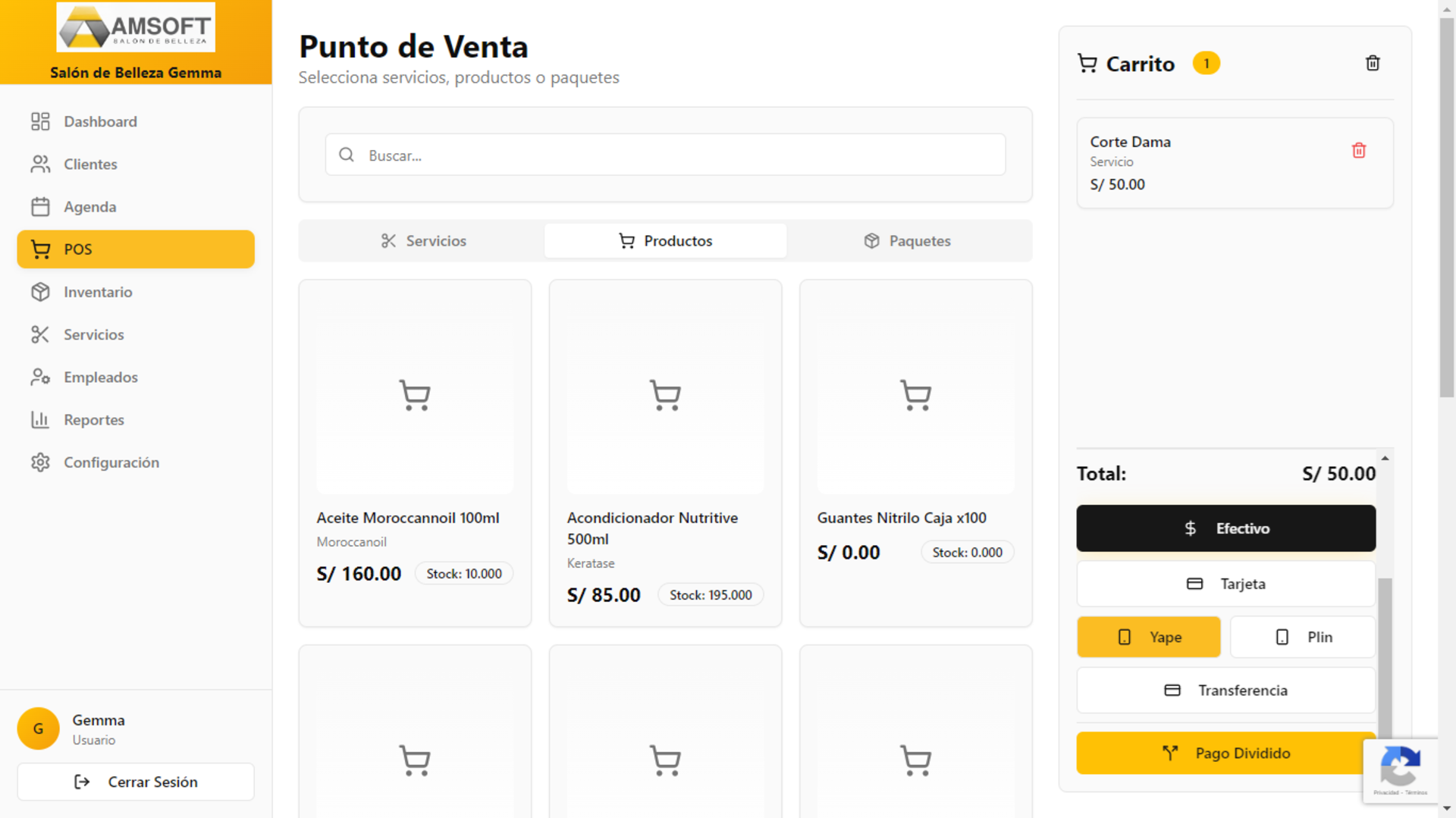Remove Corte Dama with the red trash icon

(x=1359, y=150)
